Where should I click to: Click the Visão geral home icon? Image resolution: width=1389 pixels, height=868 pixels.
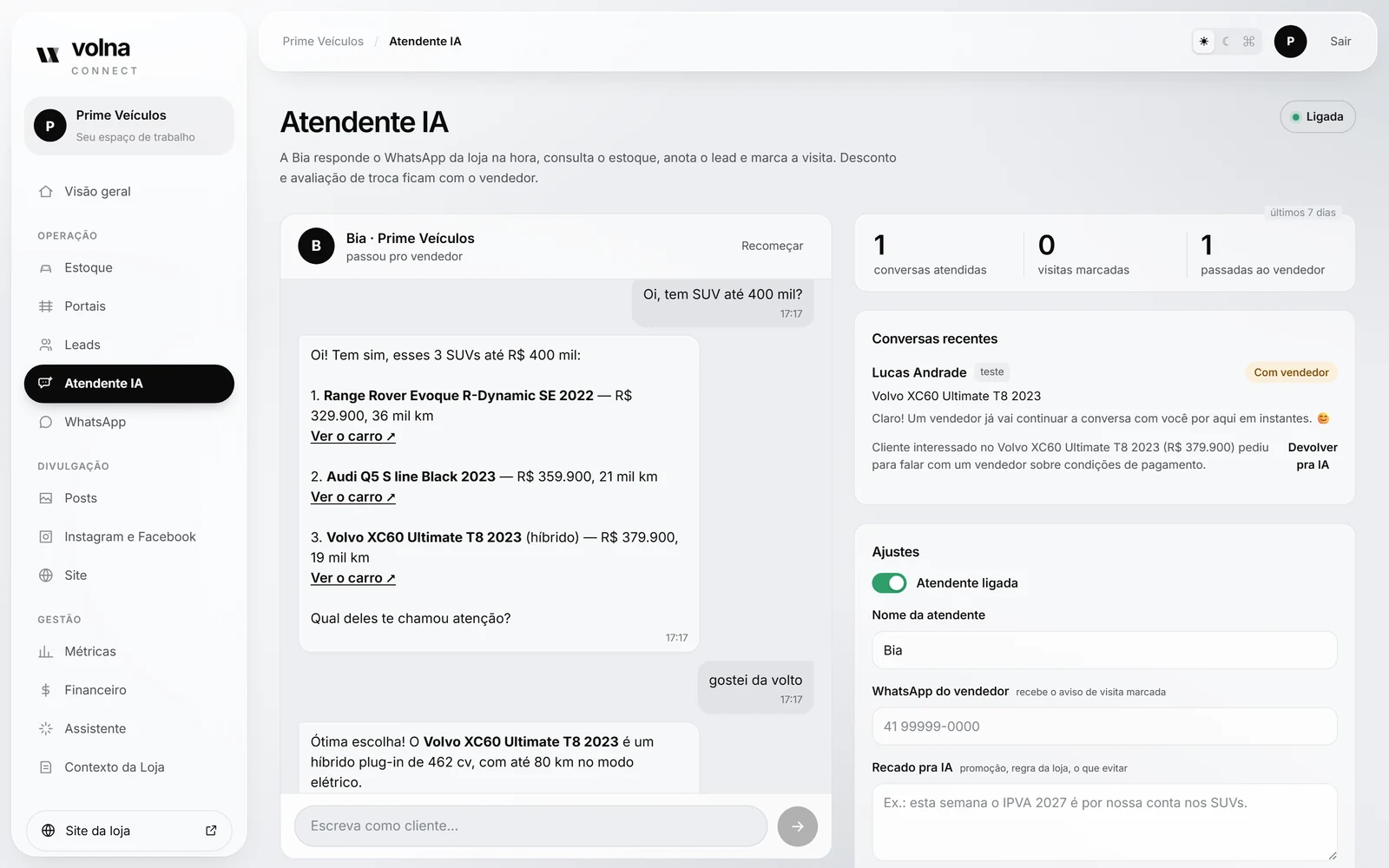coord(46,191)
